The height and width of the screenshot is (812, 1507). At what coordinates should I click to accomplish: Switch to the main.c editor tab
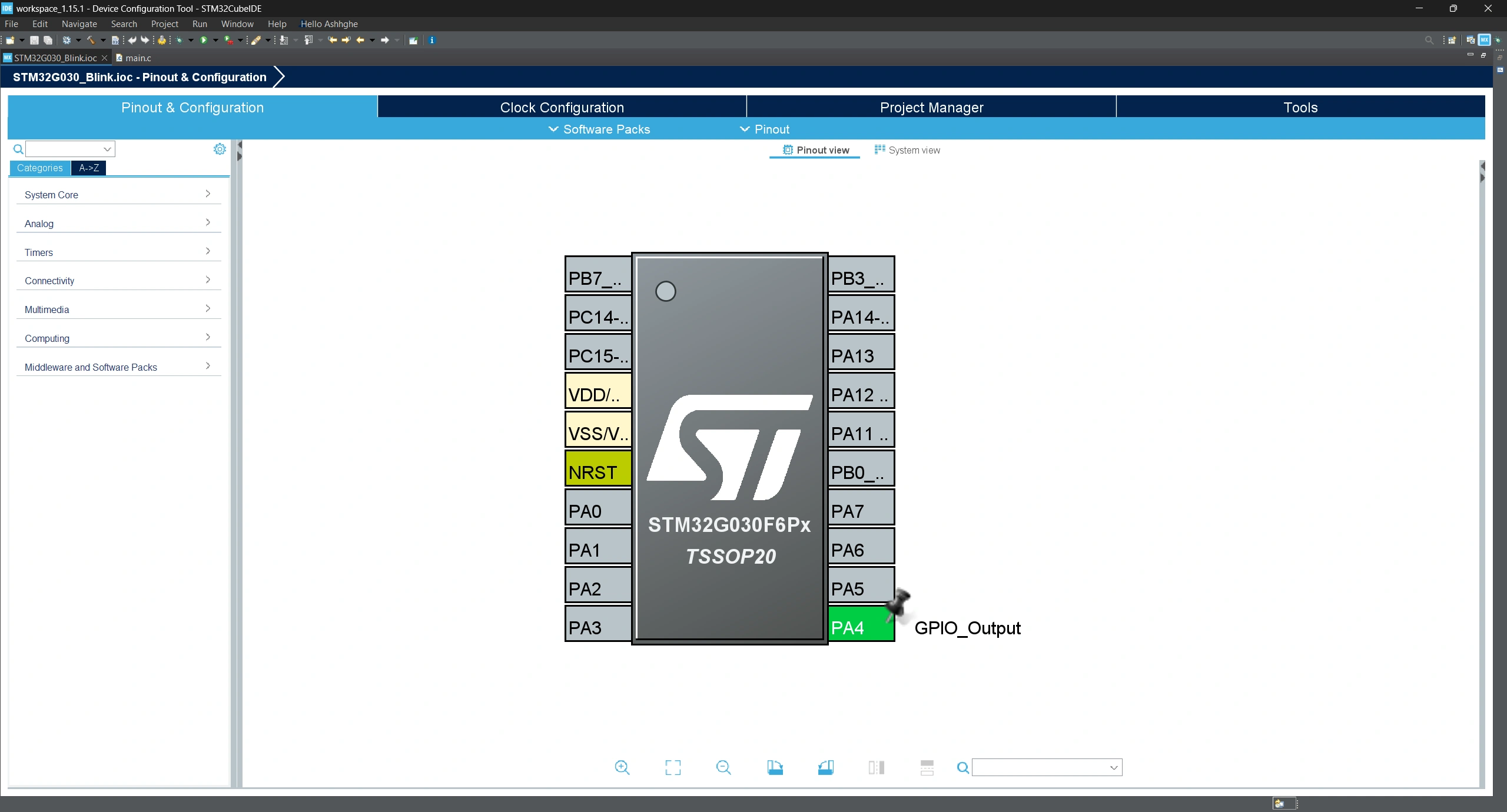[x=134, y=58]
